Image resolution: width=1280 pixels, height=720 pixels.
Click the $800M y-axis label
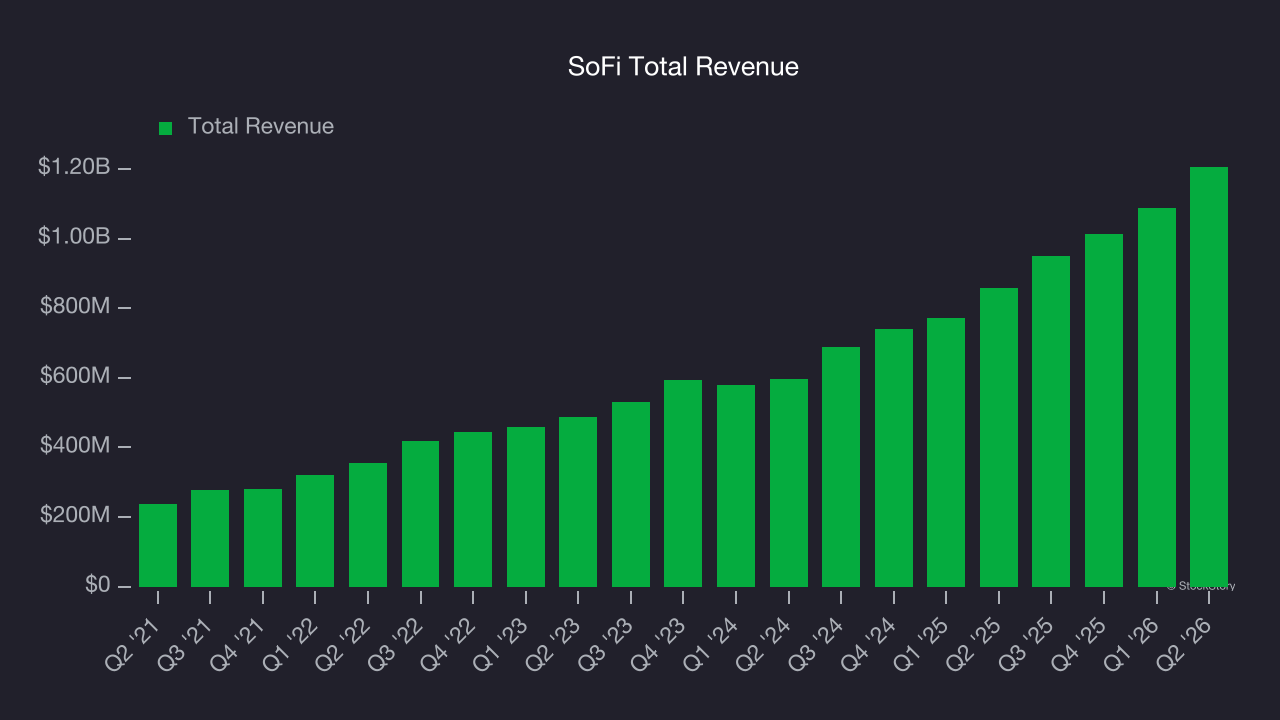pyautogui.click(x=75, y=307)
